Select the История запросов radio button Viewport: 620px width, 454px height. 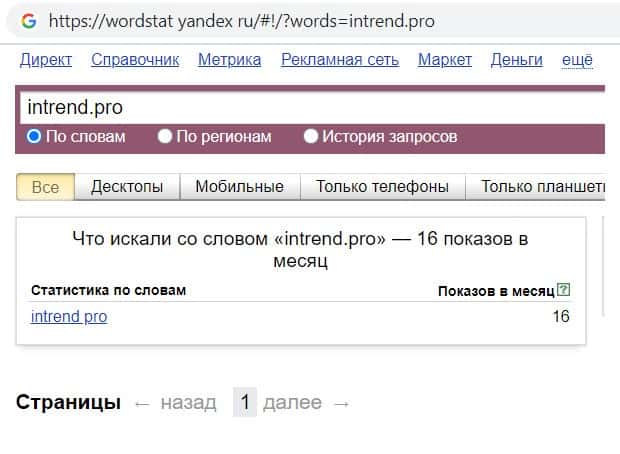(310, 136)
